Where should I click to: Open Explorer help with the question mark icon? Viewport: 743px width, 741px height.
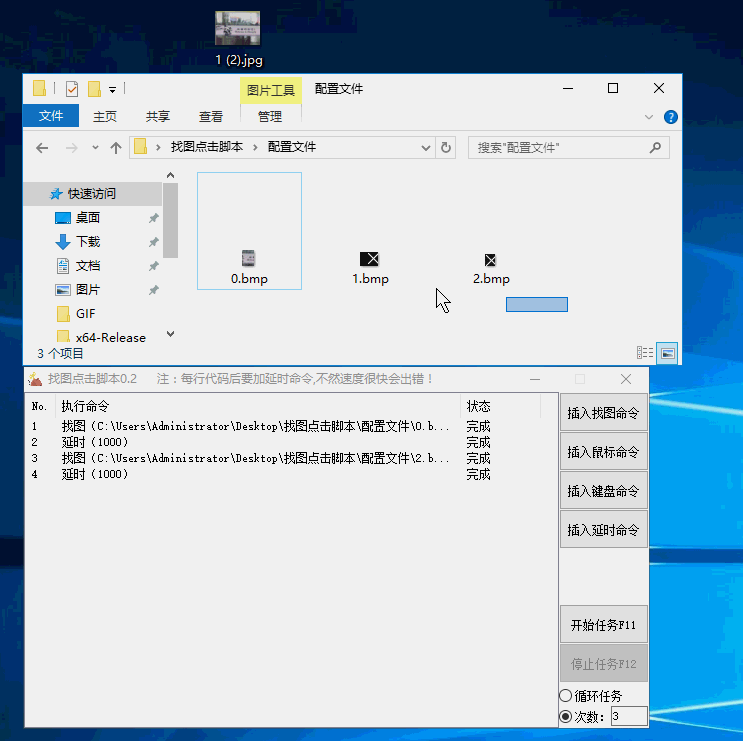[x=671, y=117]
